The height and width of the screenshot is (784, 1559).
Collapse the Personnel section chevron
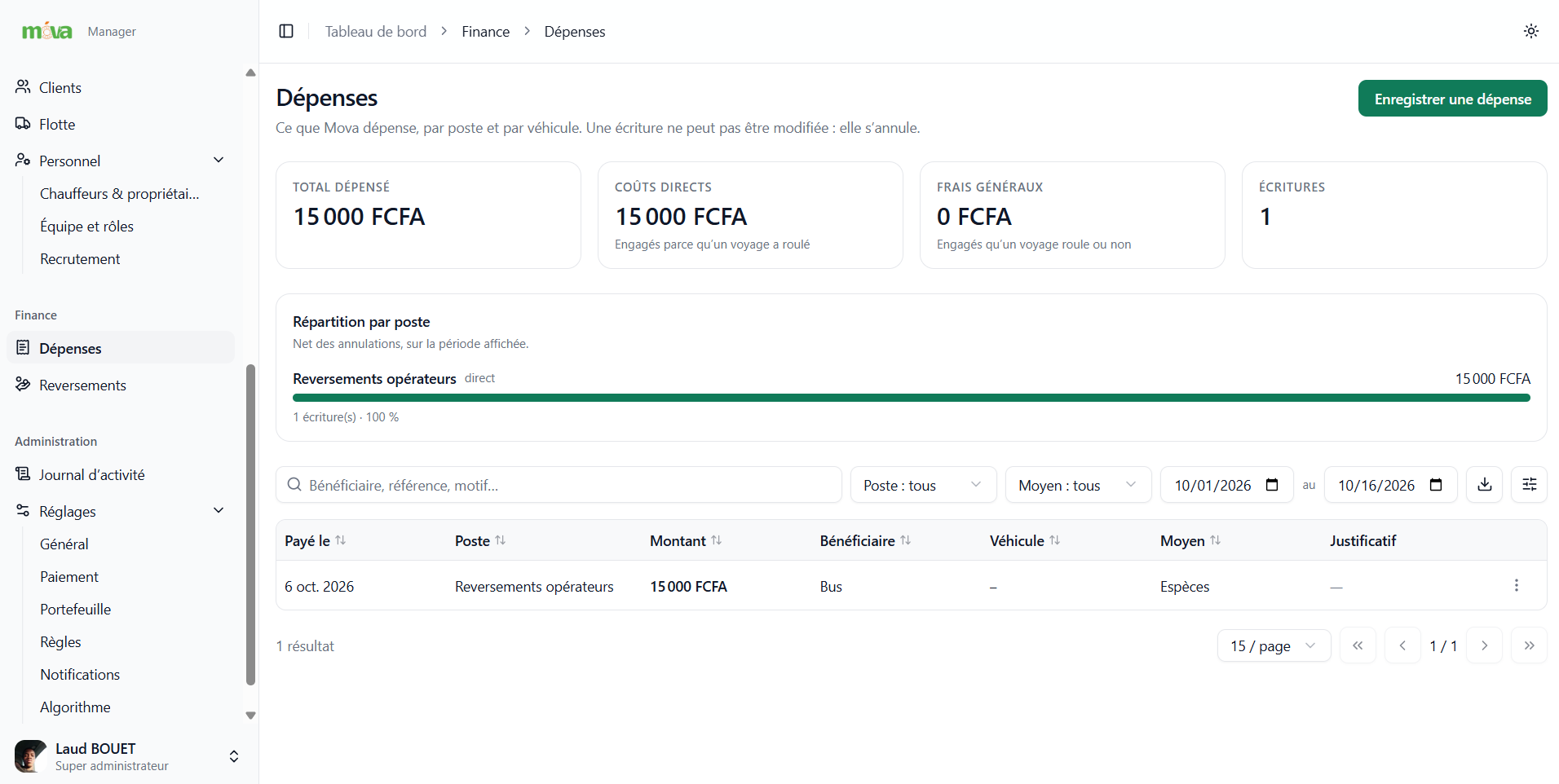point(219,160)
